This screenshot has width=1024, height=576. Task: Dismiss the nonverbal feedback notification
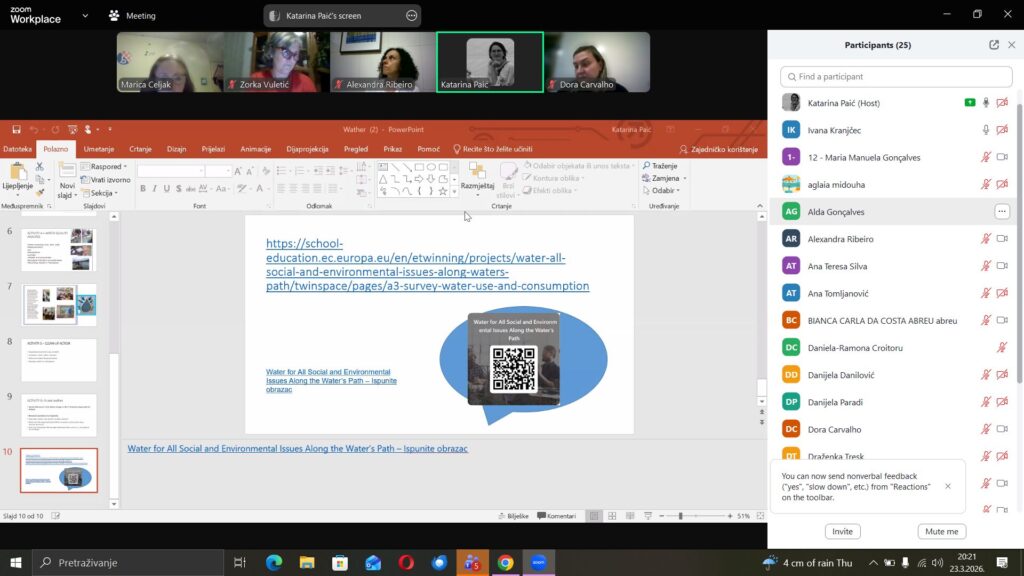[x=948, y=486]
